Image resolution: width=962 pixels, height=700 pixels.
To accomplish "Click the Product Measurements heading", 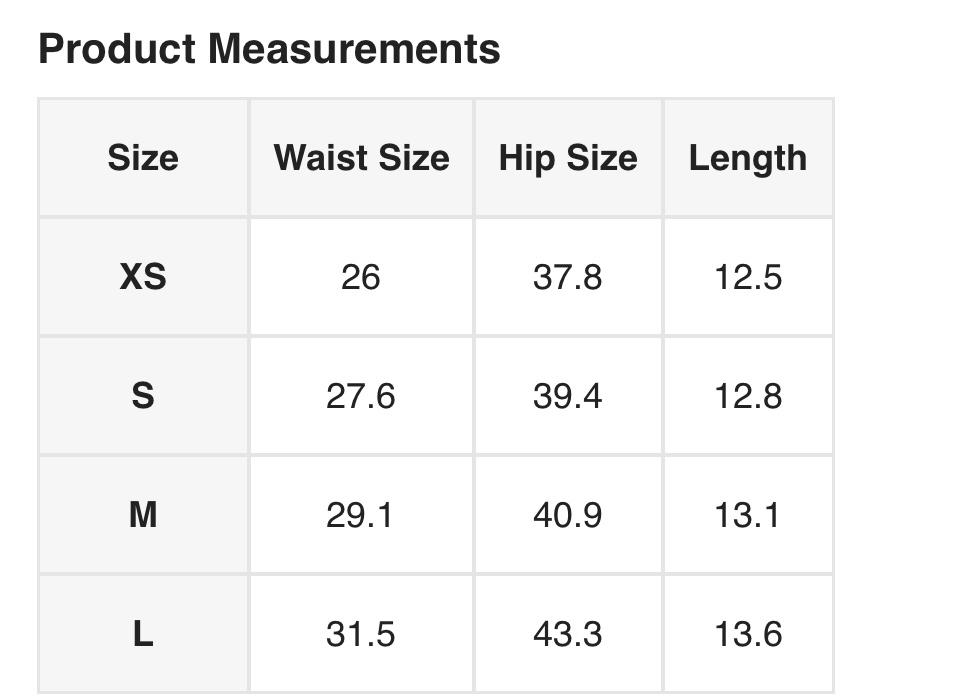I will tap(269, 48).
